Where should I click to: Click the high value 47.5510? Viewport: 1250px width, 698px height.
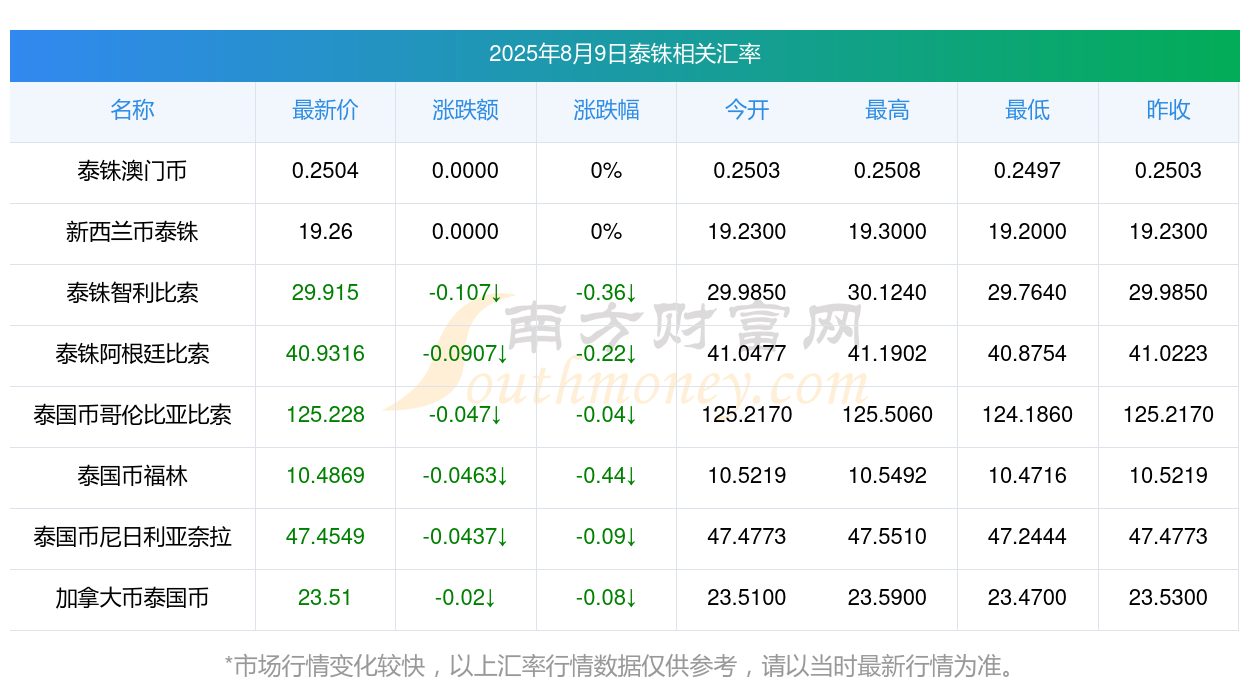(887, 537)
